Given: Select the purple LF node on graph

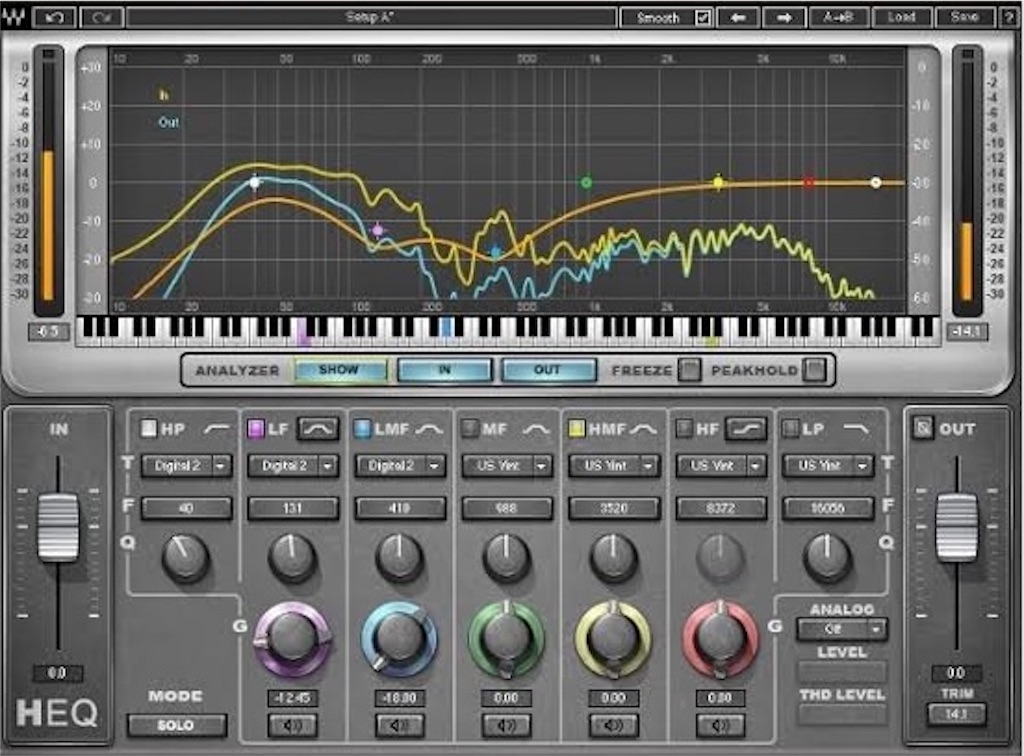Looking at the screenshot, I should point(377,230).
